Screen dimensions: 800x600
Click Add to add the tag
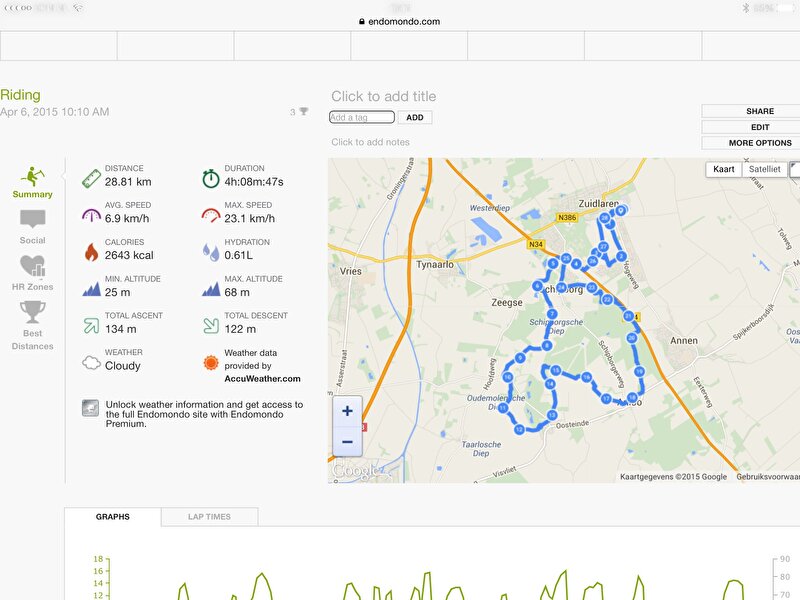point(415,117)
